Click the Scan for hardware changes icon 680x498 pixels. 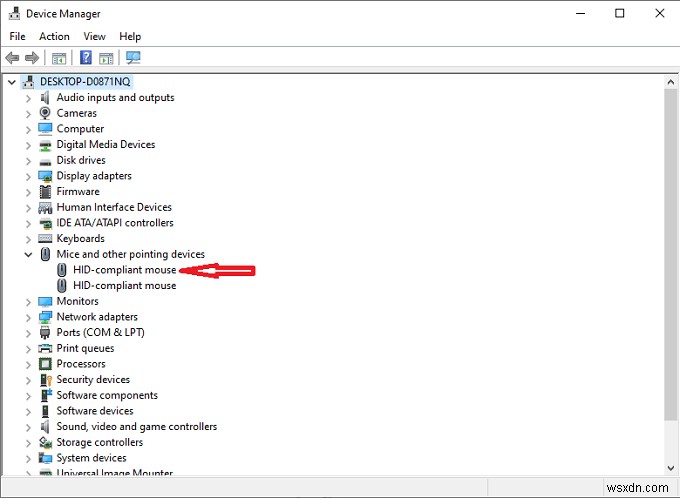133,58
